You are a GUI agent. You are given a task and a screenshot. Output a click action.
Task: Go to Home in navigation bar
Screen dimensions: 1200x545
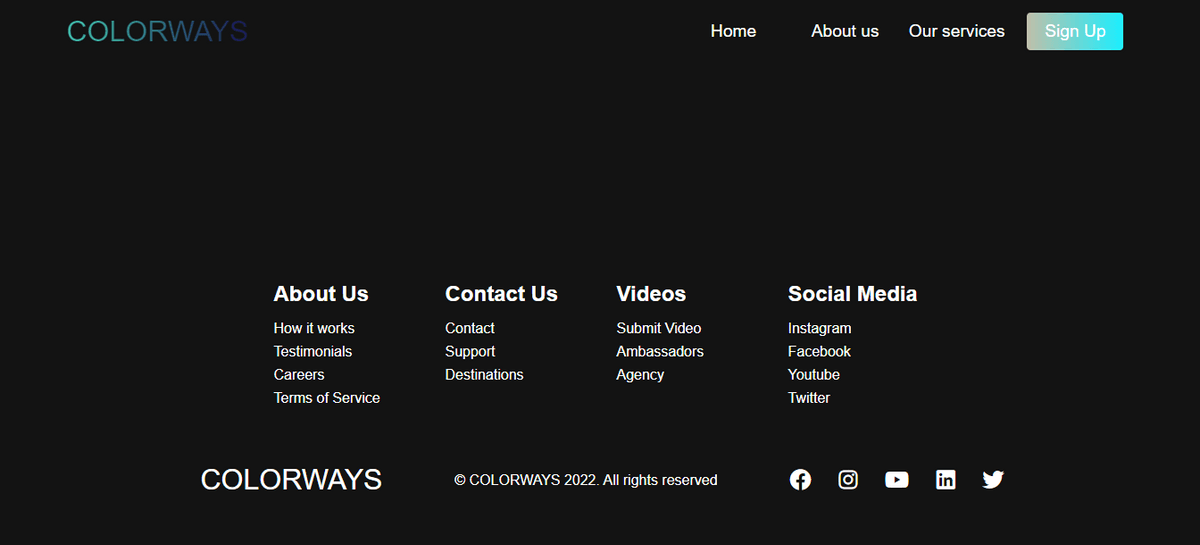[x=733, y=31]
